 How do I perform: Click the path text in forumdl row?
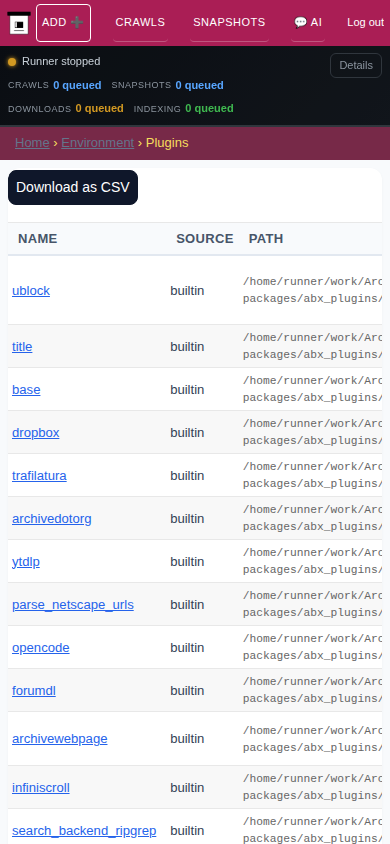[x=313, y=690]
